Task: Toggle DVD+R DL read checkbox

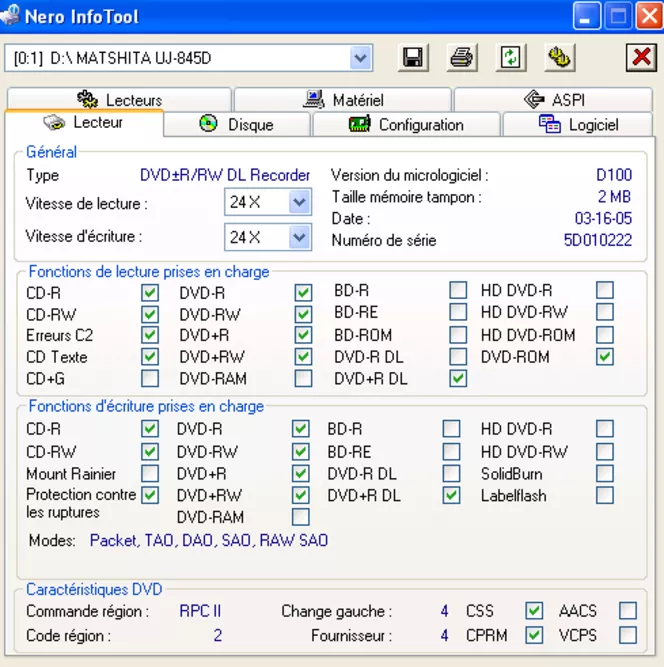Action: point(458,378)
